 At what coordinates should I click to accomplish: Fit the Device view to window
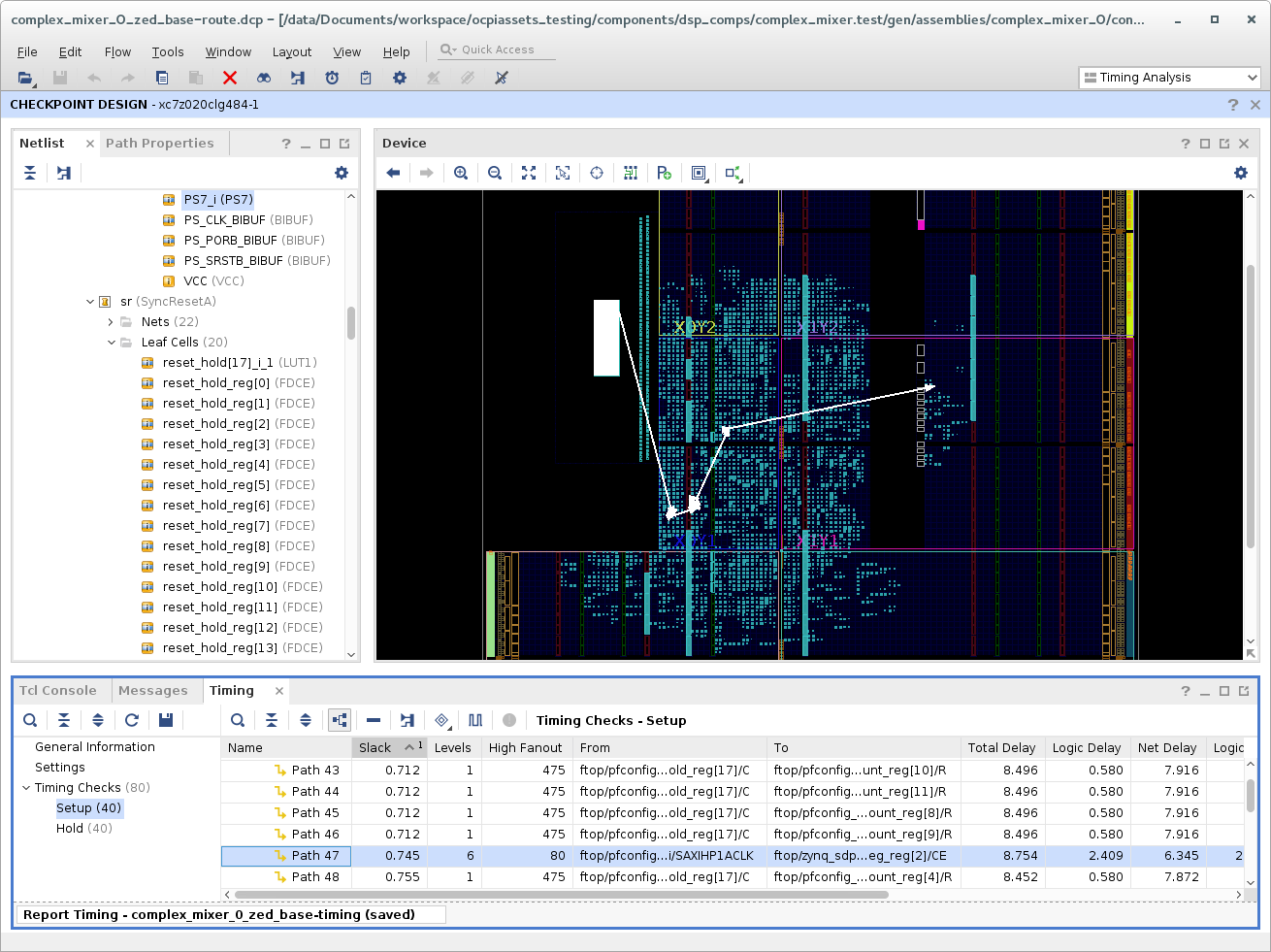529,173
